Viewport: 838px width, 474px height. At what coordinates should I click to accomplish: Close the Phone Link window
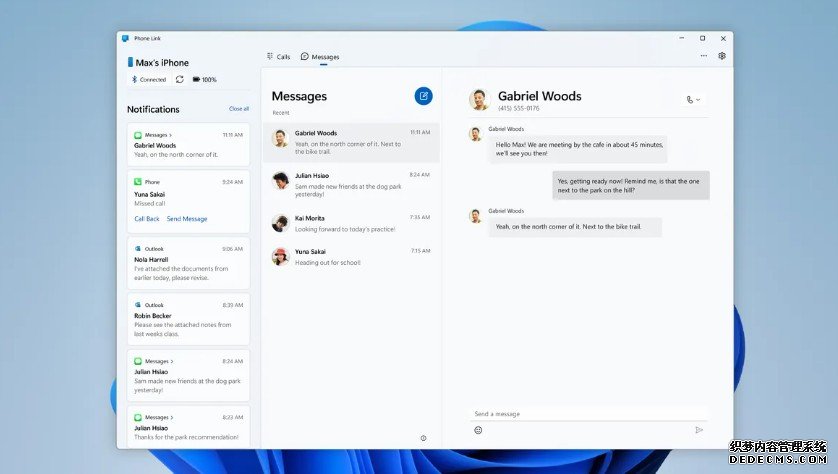(x=723, y=38)
